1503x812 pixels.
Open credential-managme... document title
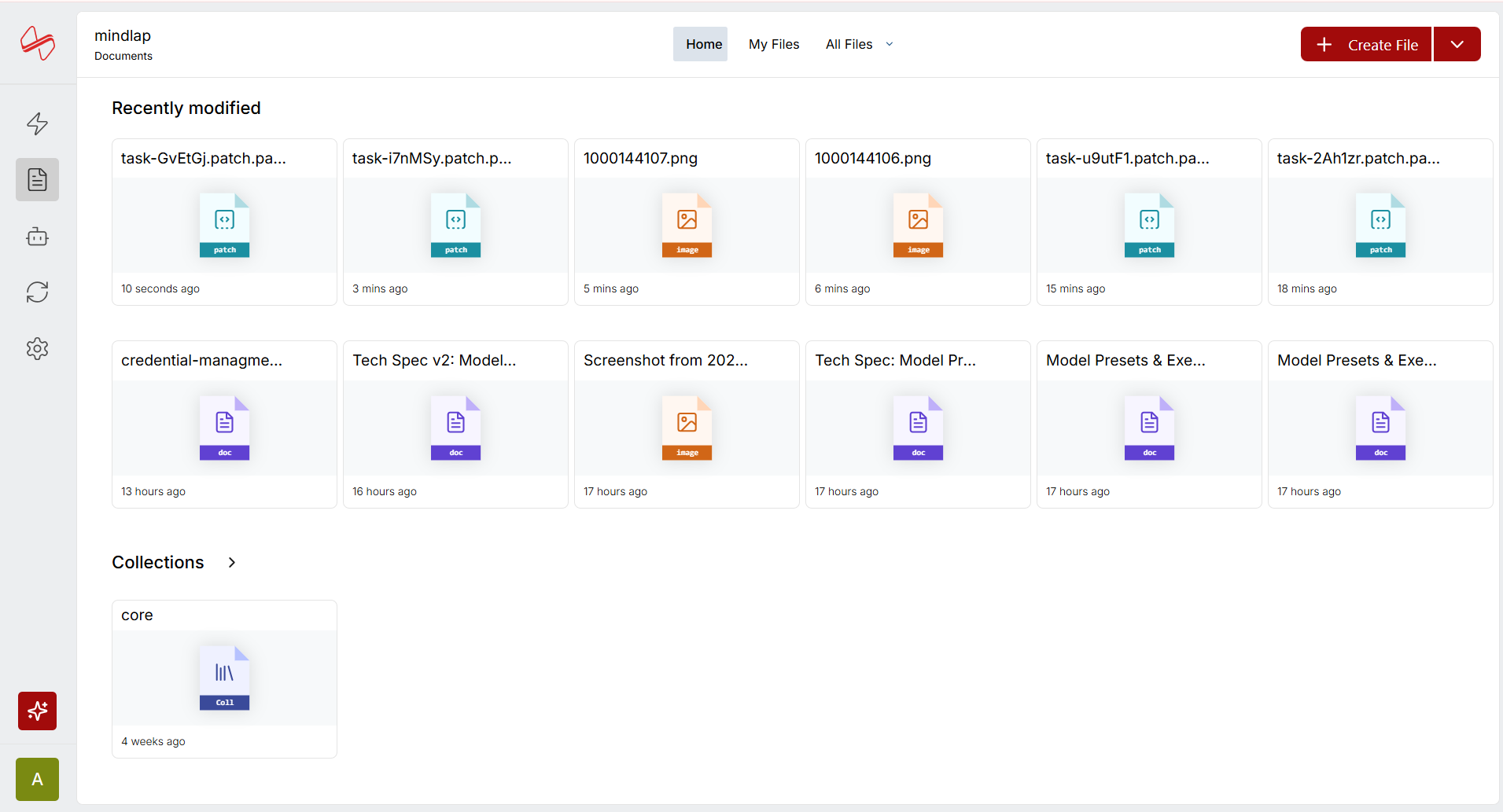pyautogui.click(x=201, y=360)
